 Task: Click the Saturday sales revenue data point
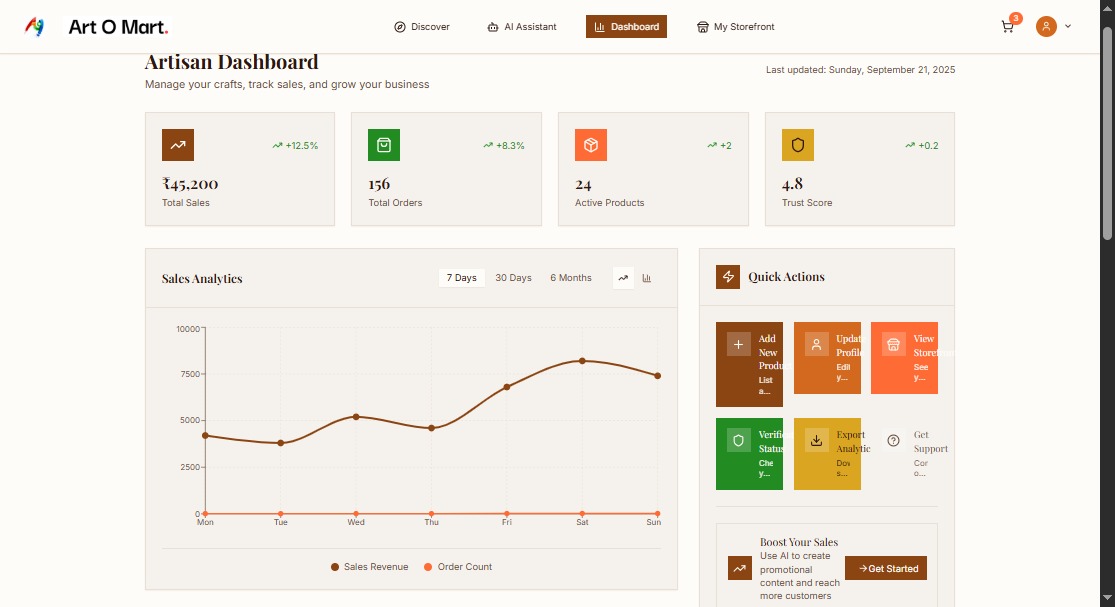point(582,361)
